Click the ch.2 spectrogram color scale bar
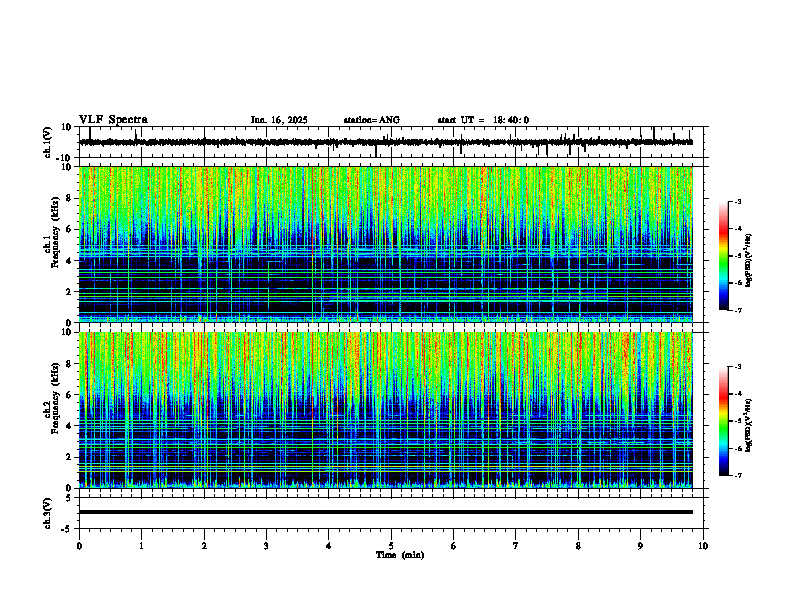 pyautogui.click(x=724, y=421)
